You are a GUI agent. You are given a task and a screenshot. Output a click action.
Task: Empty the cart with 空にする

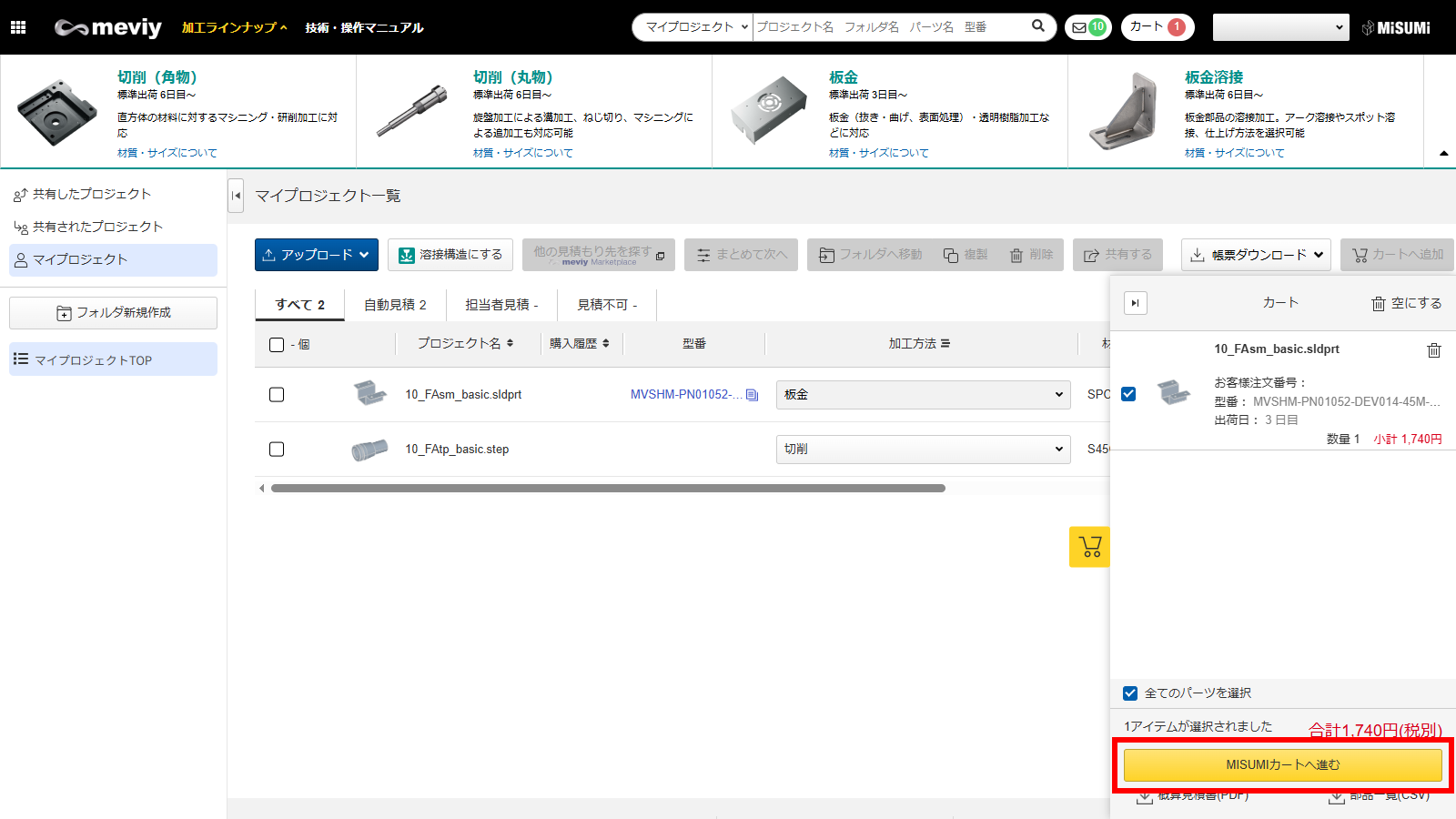click(1406, 303)
